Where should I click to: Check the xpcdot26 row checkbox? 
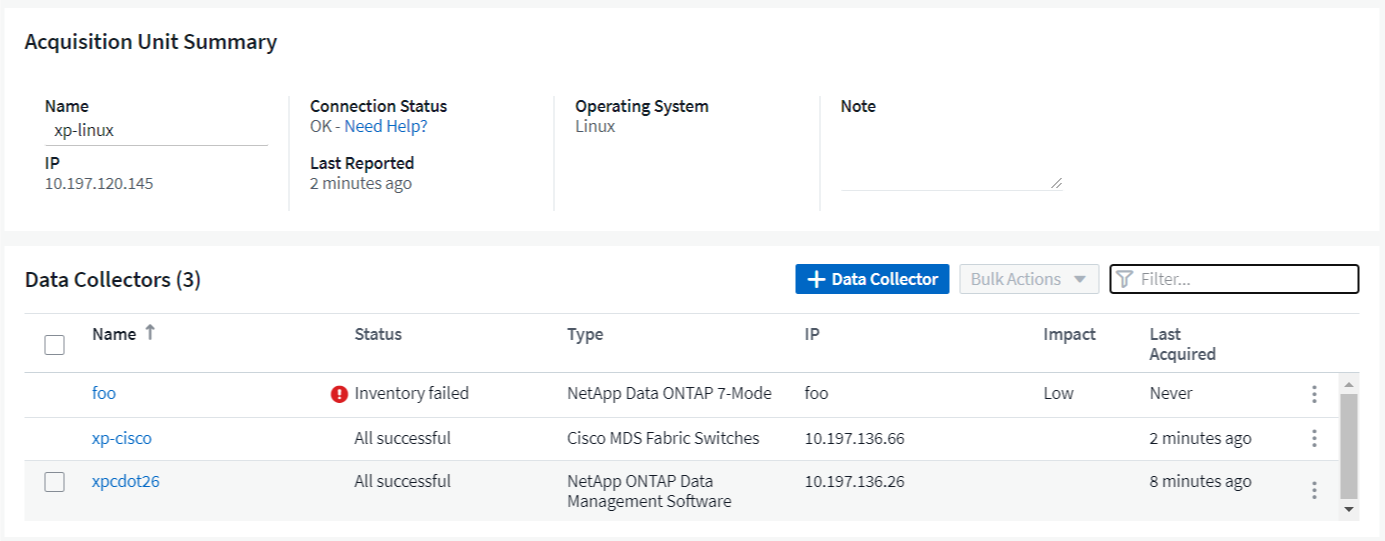55,482
